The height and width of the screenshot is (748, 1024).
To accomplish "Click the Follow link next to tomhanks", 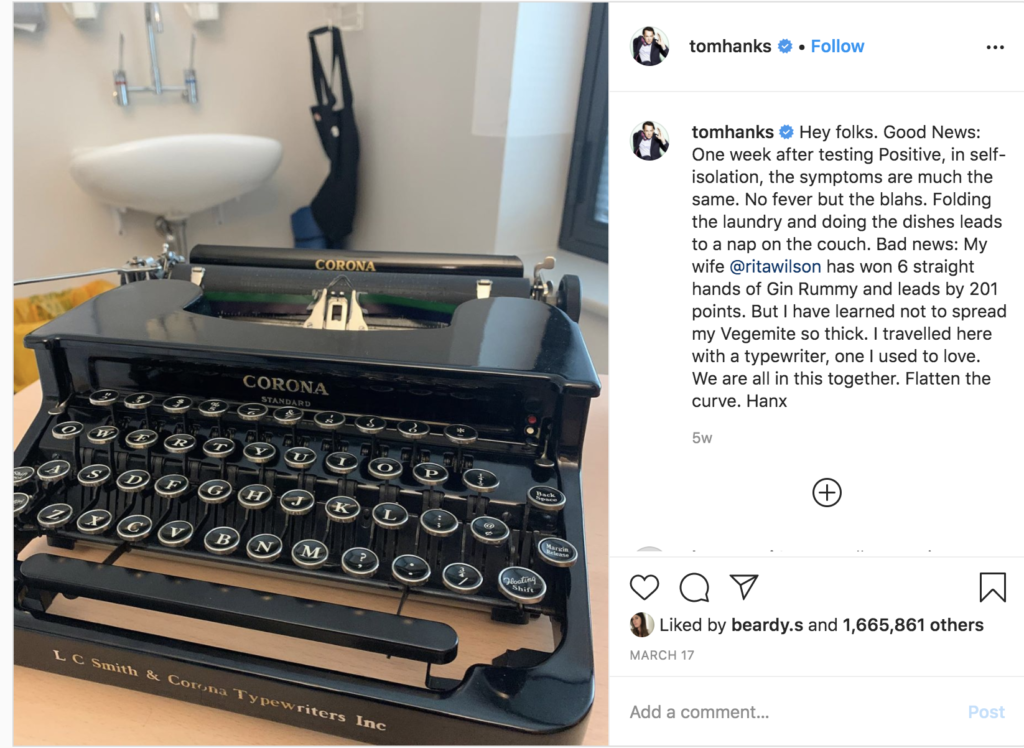I will coord(837,46).
